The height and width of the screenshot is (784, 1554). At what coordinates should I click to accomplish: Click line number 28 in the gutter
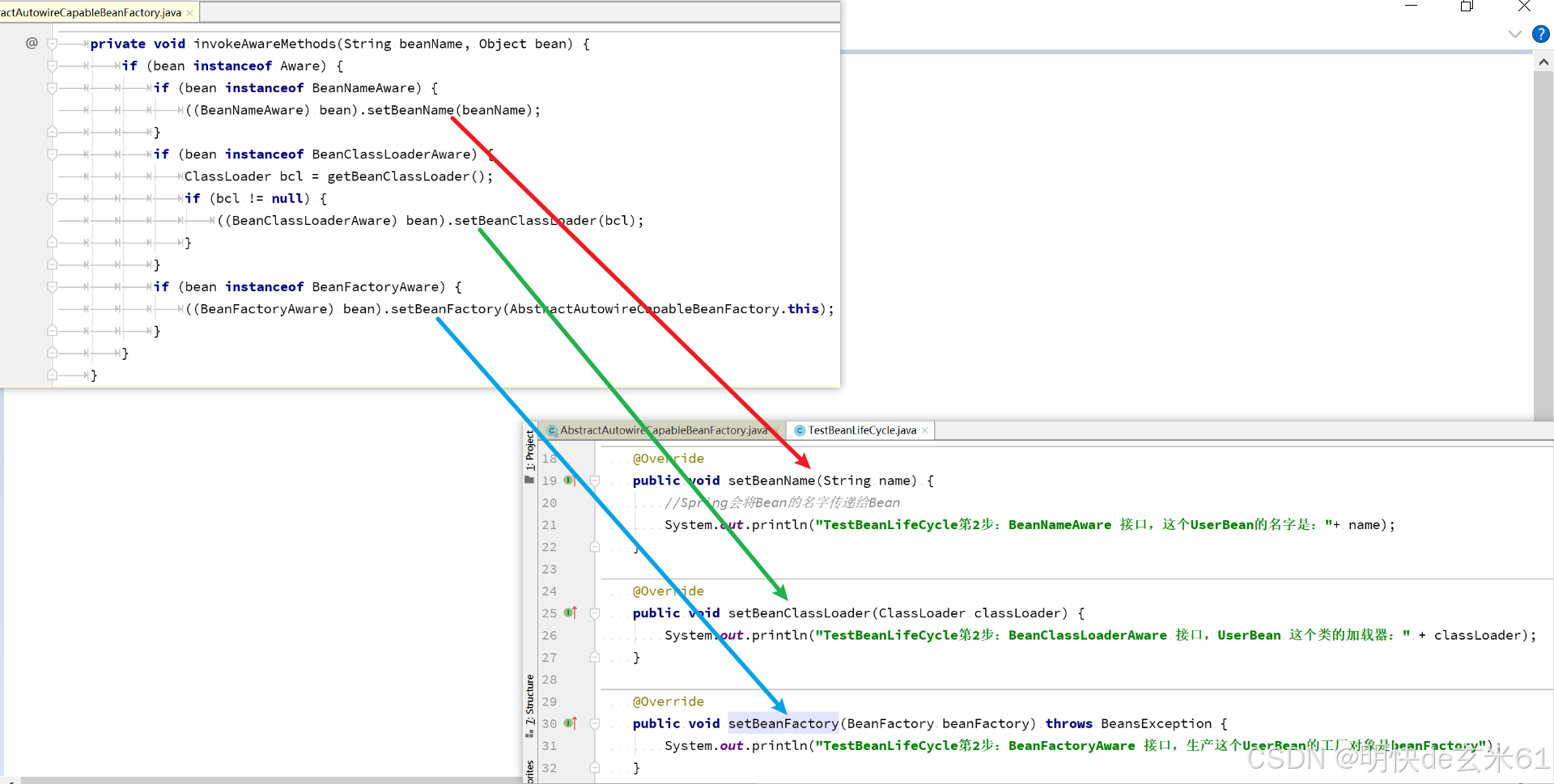[x=550, y=680]
